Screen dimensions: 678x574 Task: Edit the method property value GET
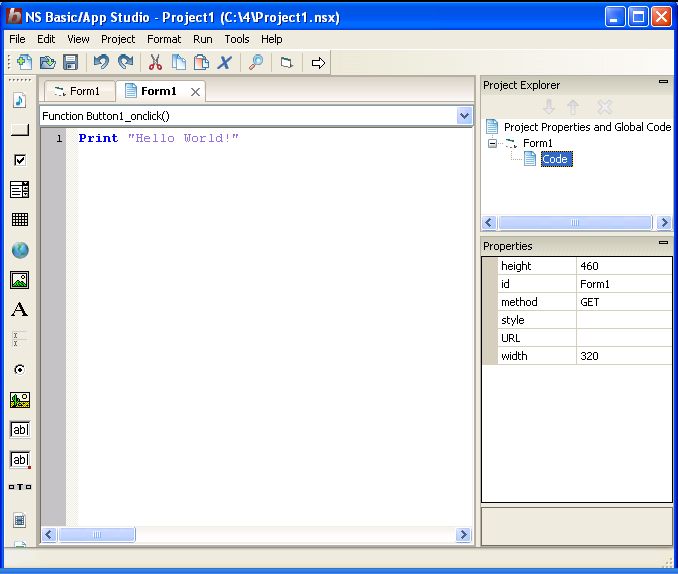point(624,302)
